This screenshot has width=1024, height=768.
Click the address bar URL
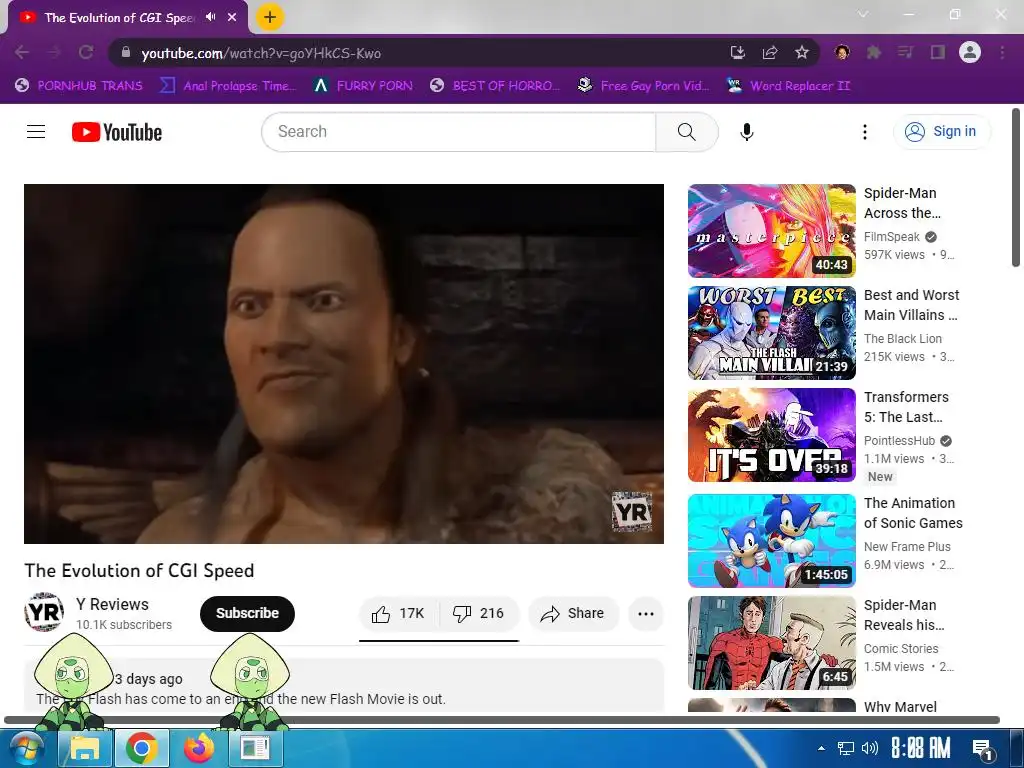pos(261,54)
